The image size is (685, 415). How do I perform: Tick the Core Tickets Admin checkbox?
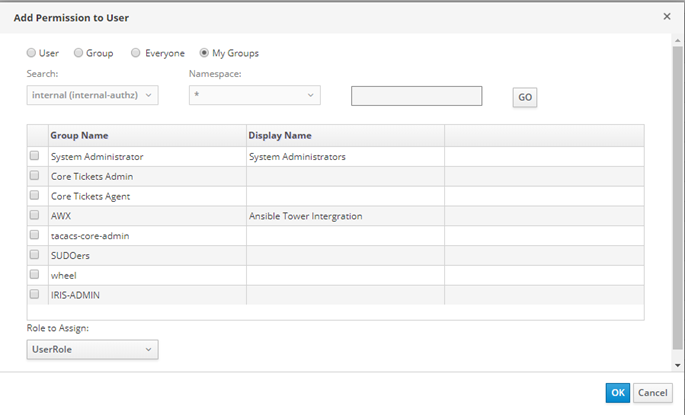[35, 176]
